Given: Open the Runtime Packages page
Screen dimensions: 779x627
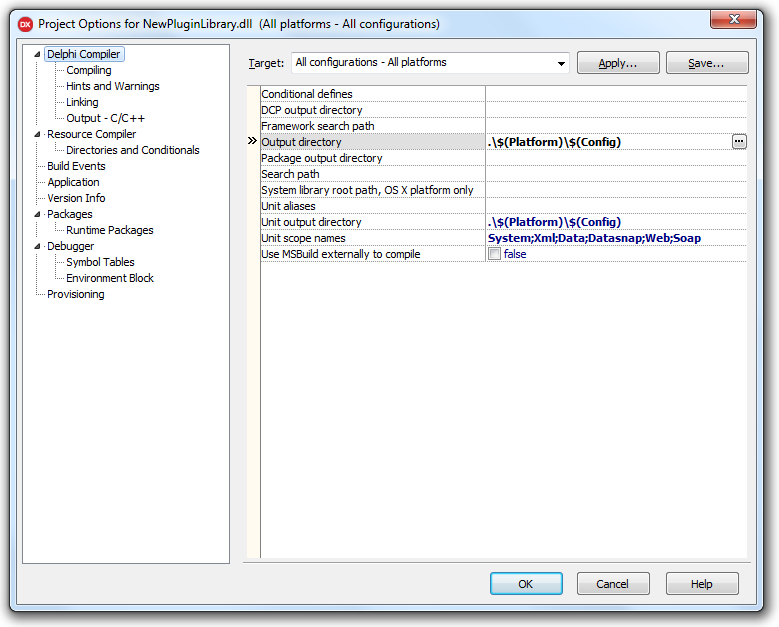Looking at the screenshot, I should point(110,230).
